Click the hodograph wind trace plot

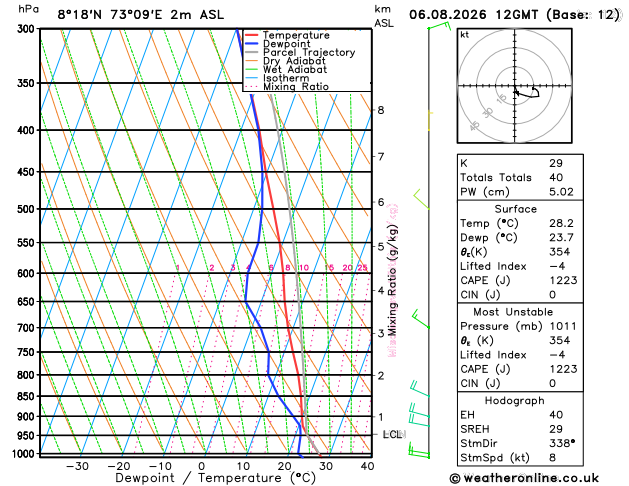(527, 92)
